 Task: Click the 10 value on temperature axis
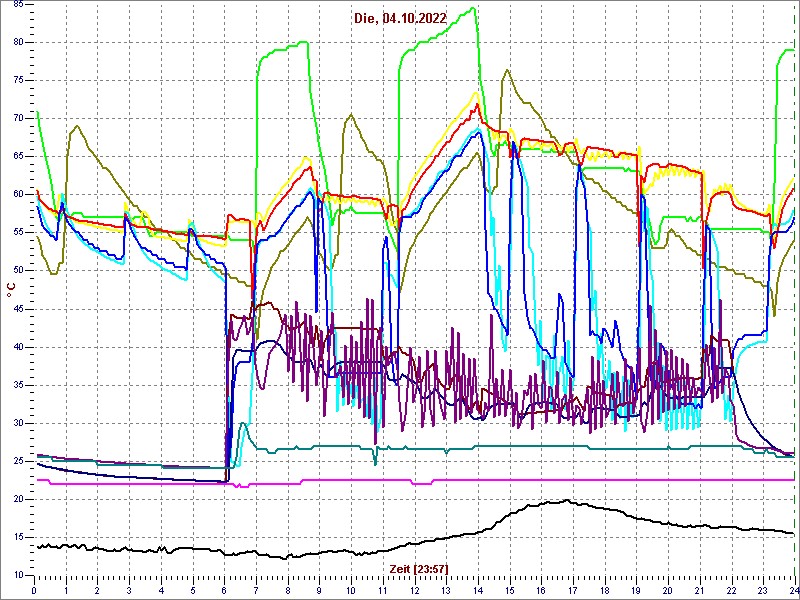[x=18, y=575]
